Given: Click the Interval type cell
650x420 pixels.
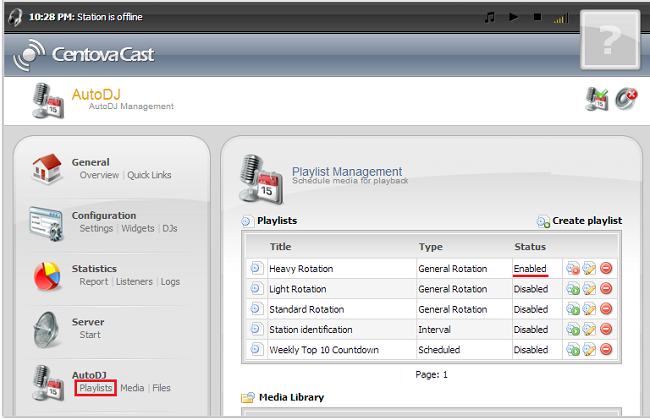Looking at the screenshot, I should (434, 330).
